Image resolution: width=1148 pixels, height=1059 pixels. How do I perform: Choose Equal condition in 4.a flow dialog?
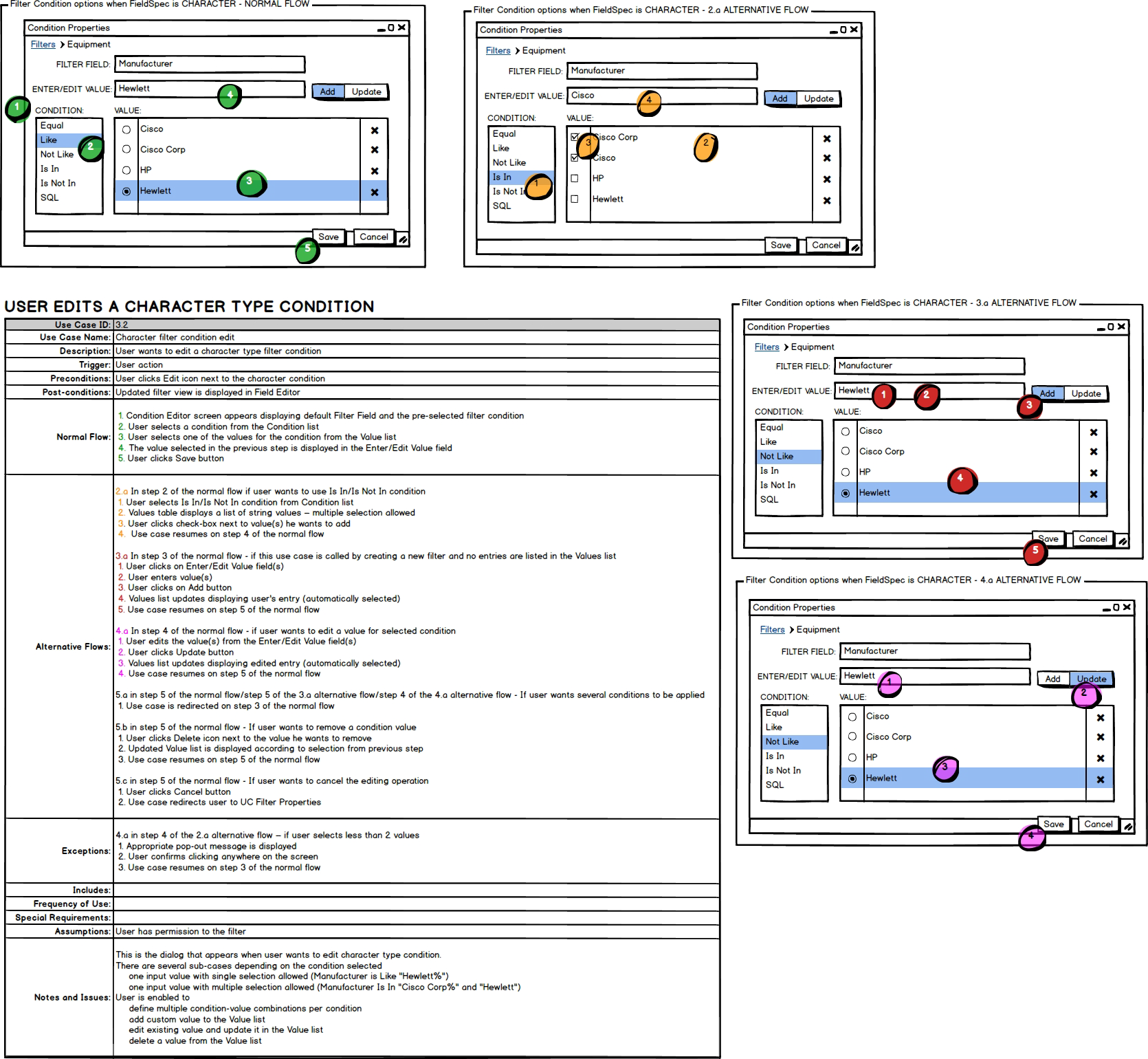[x=795, y=713]
